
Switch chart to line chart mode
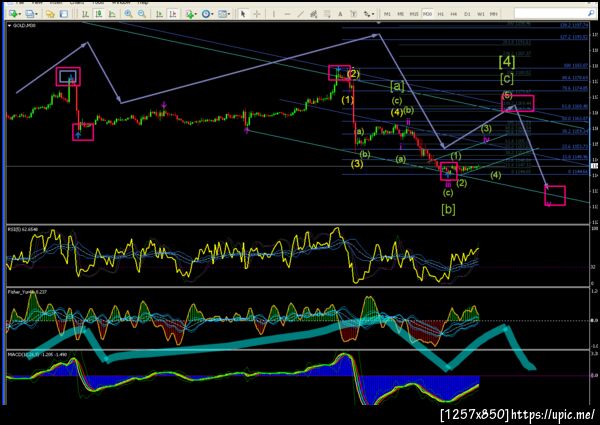(x=112, y=14)
